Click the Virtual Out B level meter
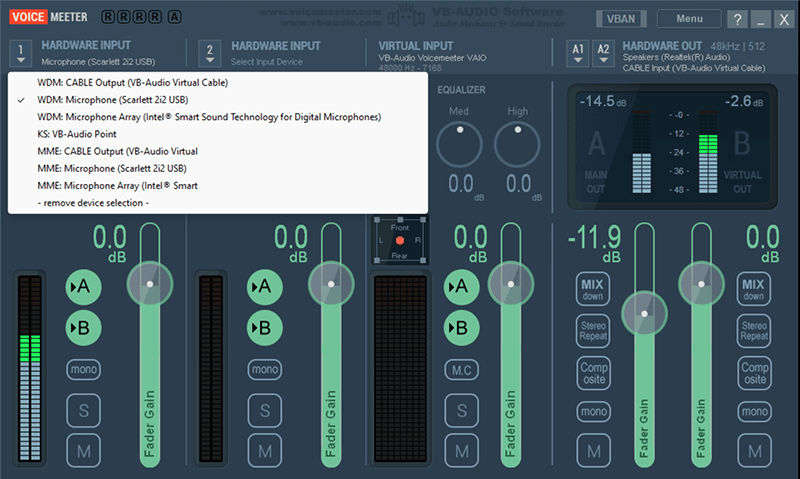 [708, 152]
